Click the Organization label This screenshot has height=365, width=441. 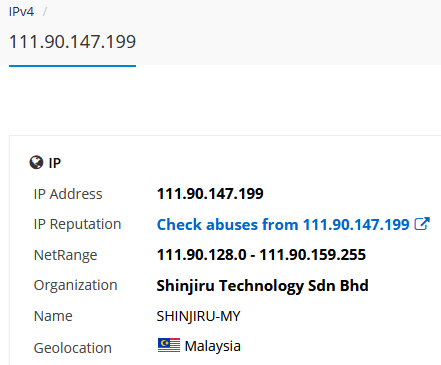[76, 286]
